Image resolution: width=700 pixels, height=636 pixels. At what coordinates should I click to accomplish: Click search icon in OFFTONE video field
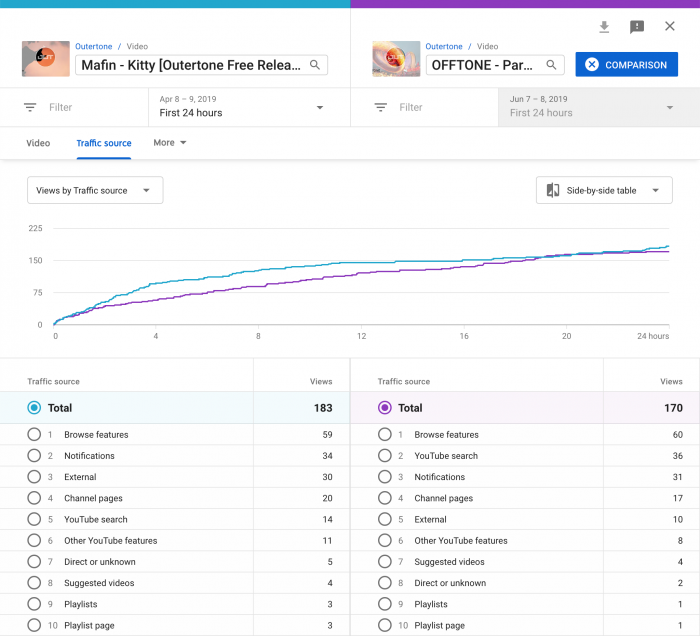[x=552, y=65]
